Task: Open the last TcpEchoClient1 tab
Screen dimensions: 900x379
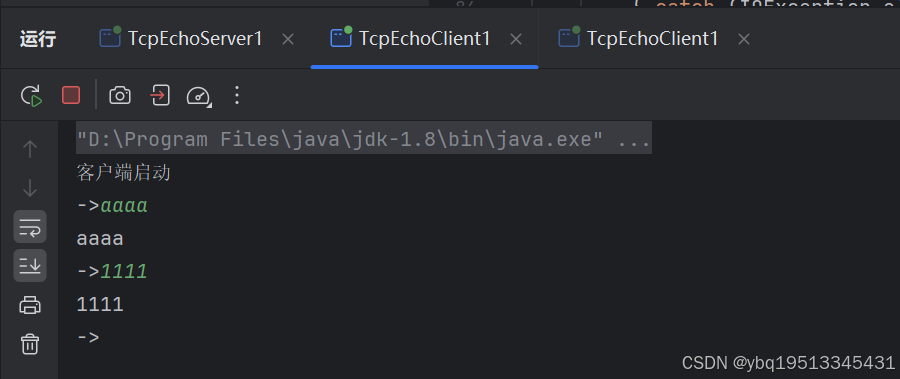Action: click(x=638, y=38)
